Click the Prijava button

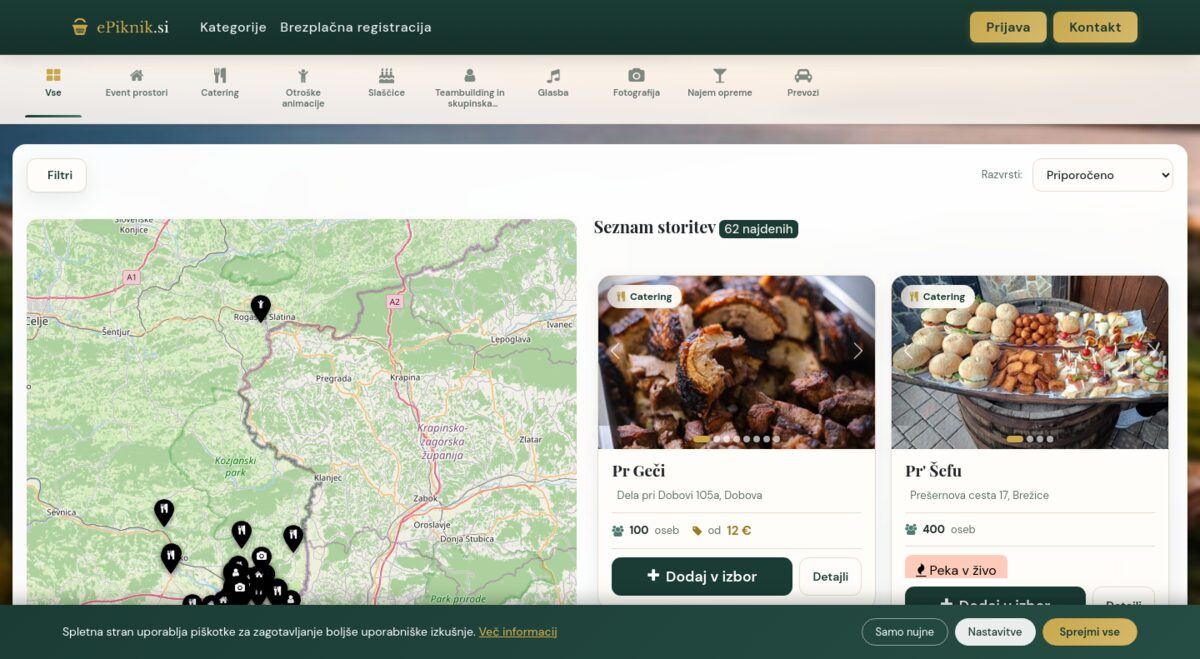point(1008,27)
